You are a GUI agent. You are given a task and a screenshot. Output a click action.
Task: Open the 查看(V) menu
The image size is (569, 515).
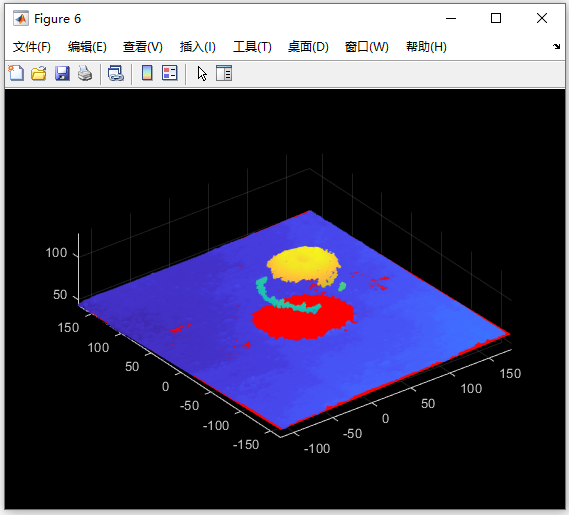pos(143,47)
